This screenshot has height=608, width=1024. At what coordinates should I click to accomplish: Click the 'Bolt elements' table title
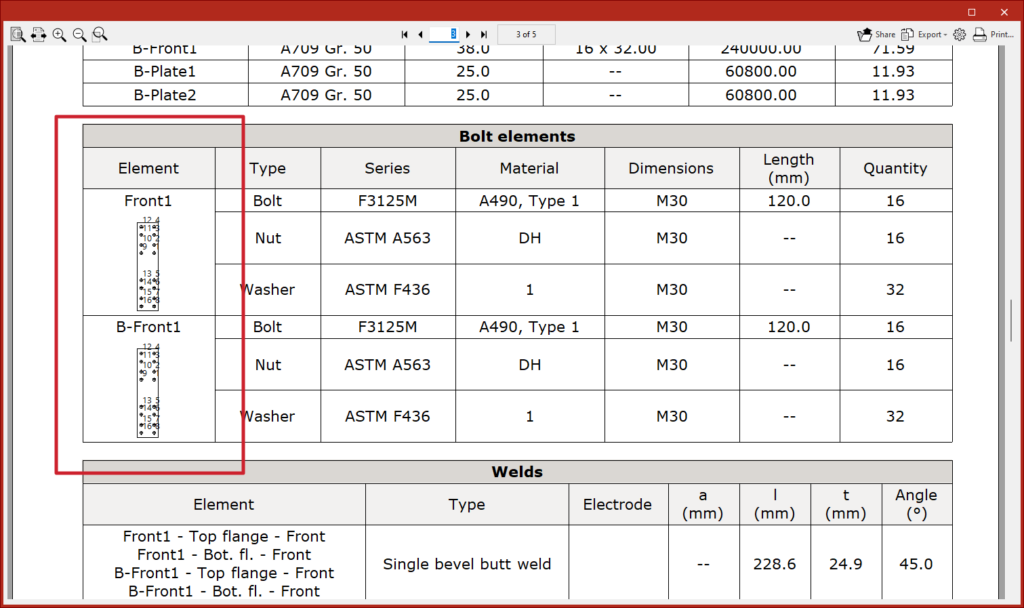coord(517,136)
